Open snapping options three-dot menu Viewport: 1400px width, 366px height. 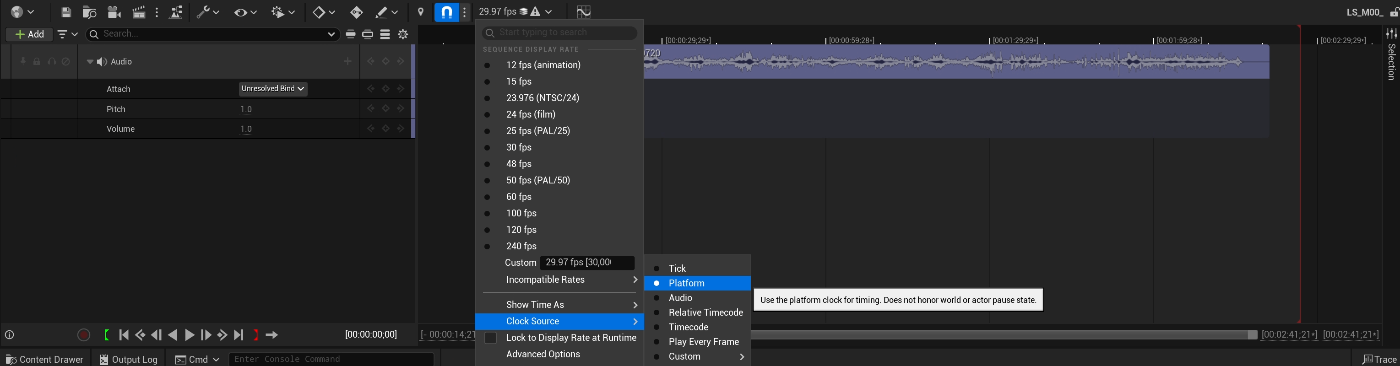coord(465,12)
